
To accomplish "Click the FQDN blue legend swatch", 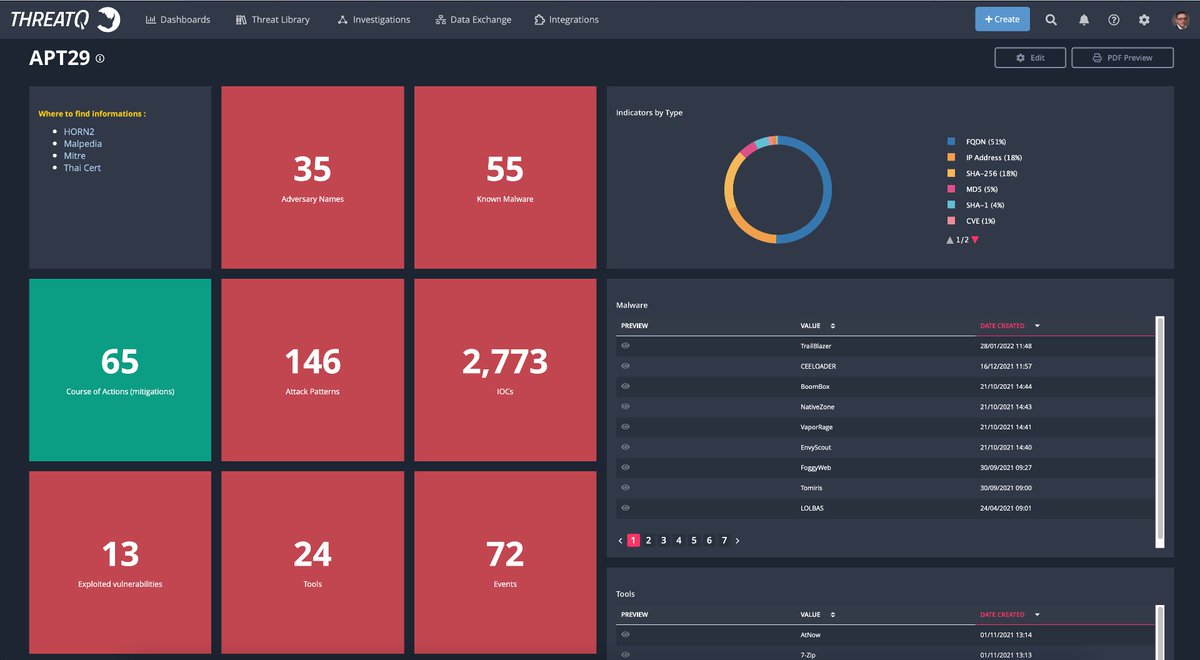I will point(951,142).
